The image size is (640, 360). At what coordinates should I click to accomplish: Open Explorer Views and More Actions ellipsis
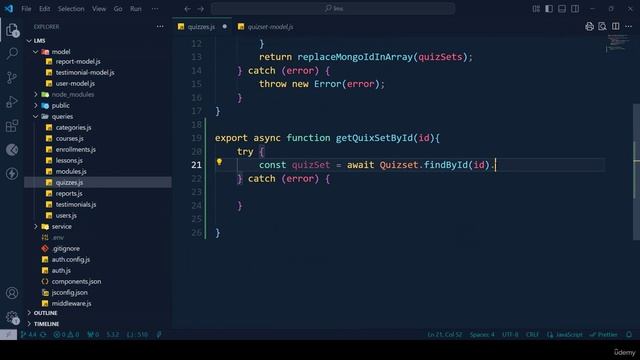(160, 27)
